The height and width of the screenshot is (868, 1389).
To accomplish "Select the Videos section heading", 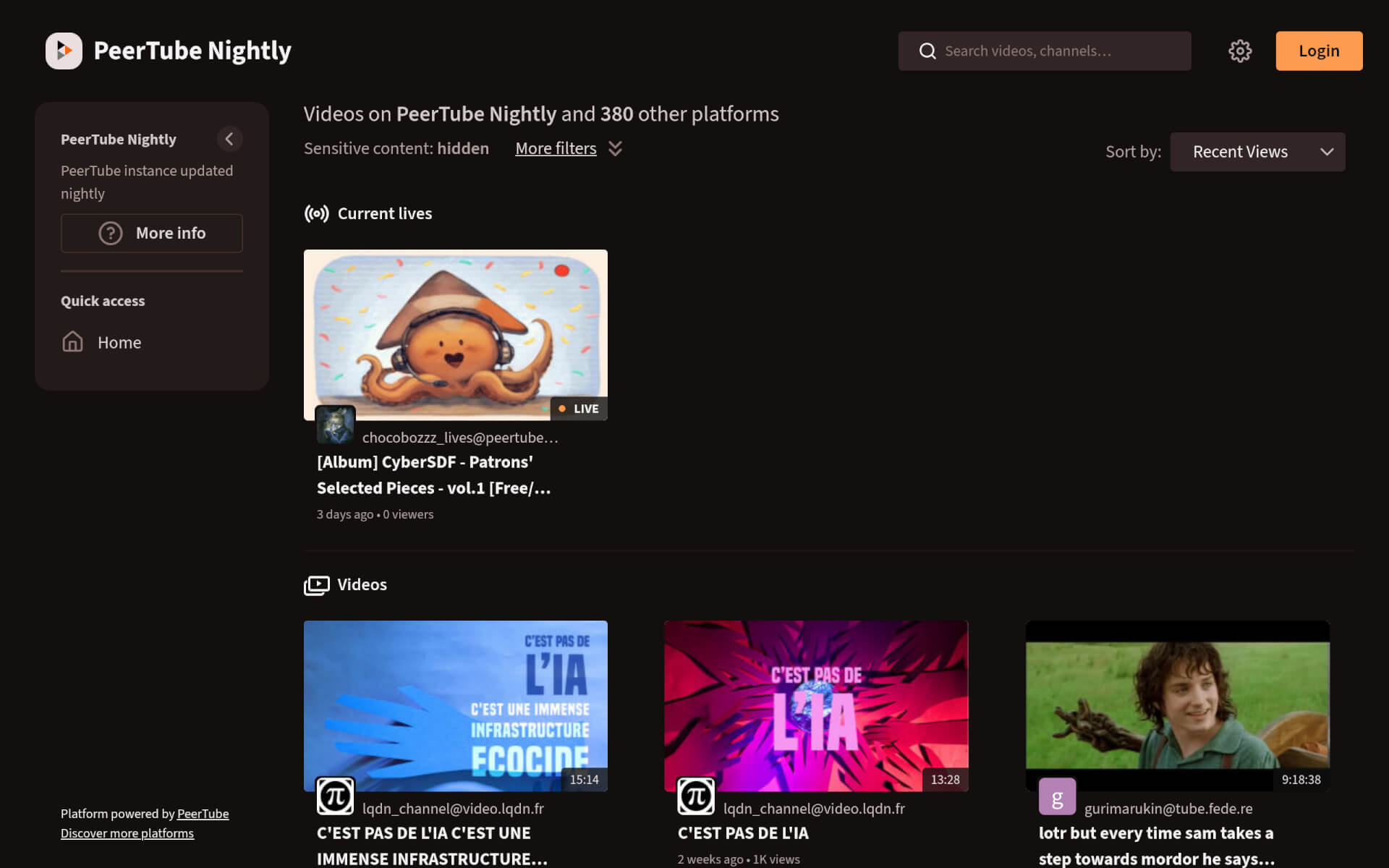I will [x=361, y=584].
